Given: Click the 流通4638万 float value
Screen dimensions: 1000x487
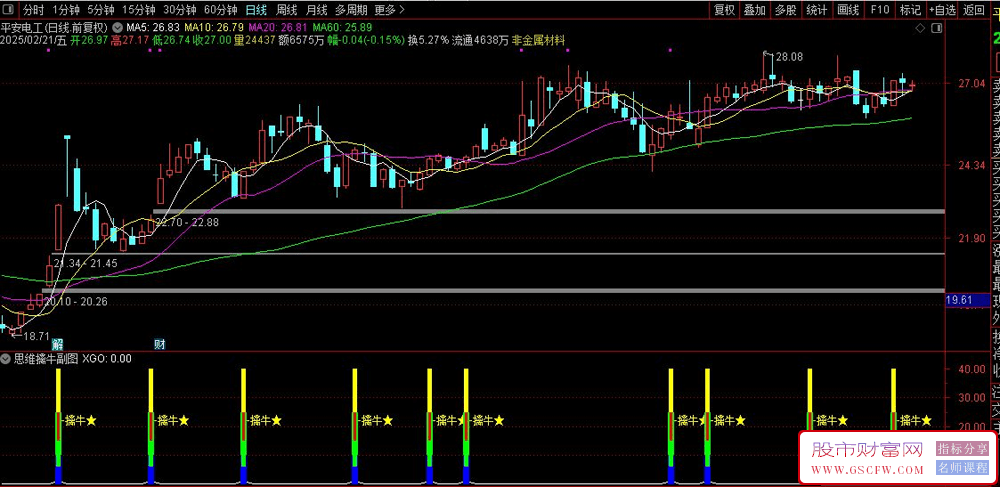Looking at the screenshot, I should click(480, 40).
